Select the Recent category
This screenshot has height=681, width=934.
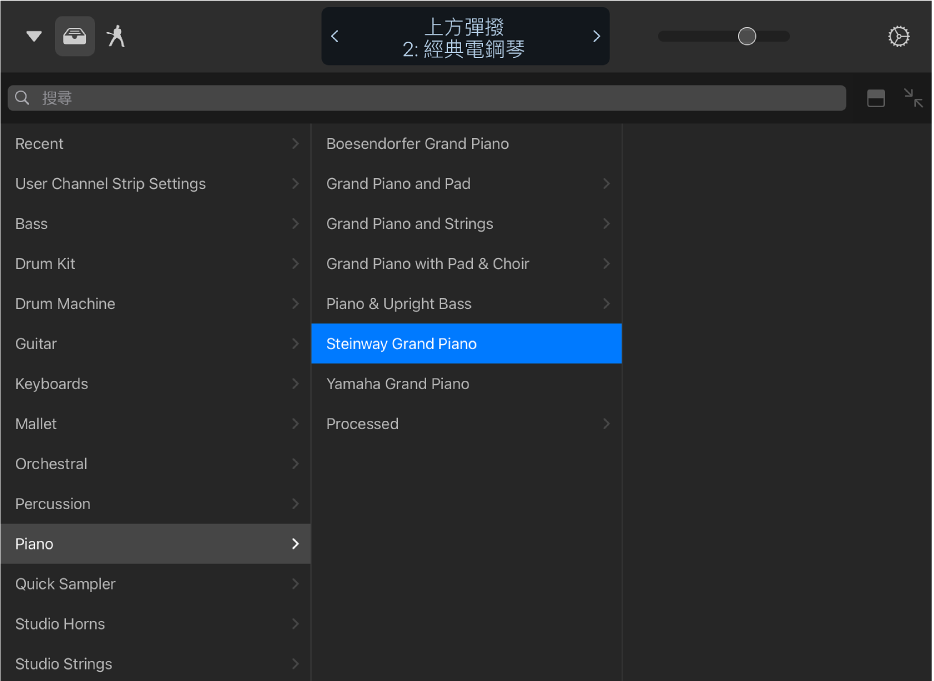156,144
